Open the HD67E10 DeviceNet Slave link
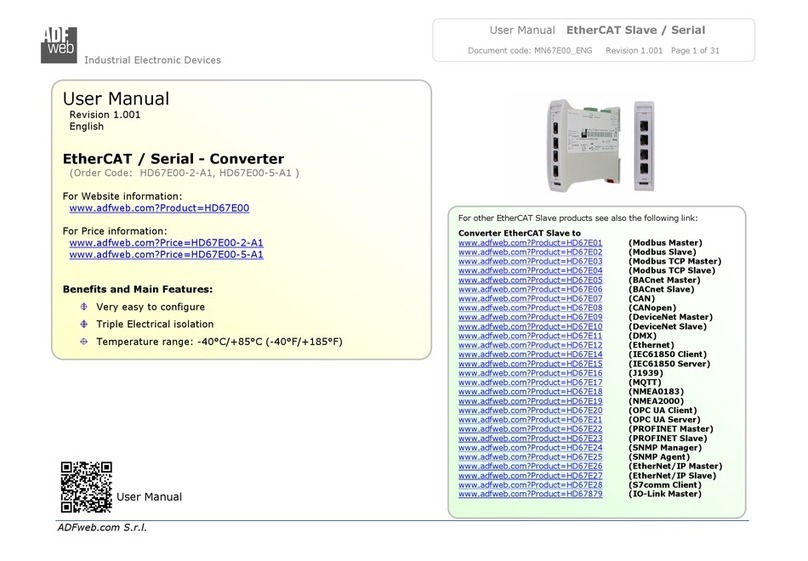 click(x=530, y=327)
